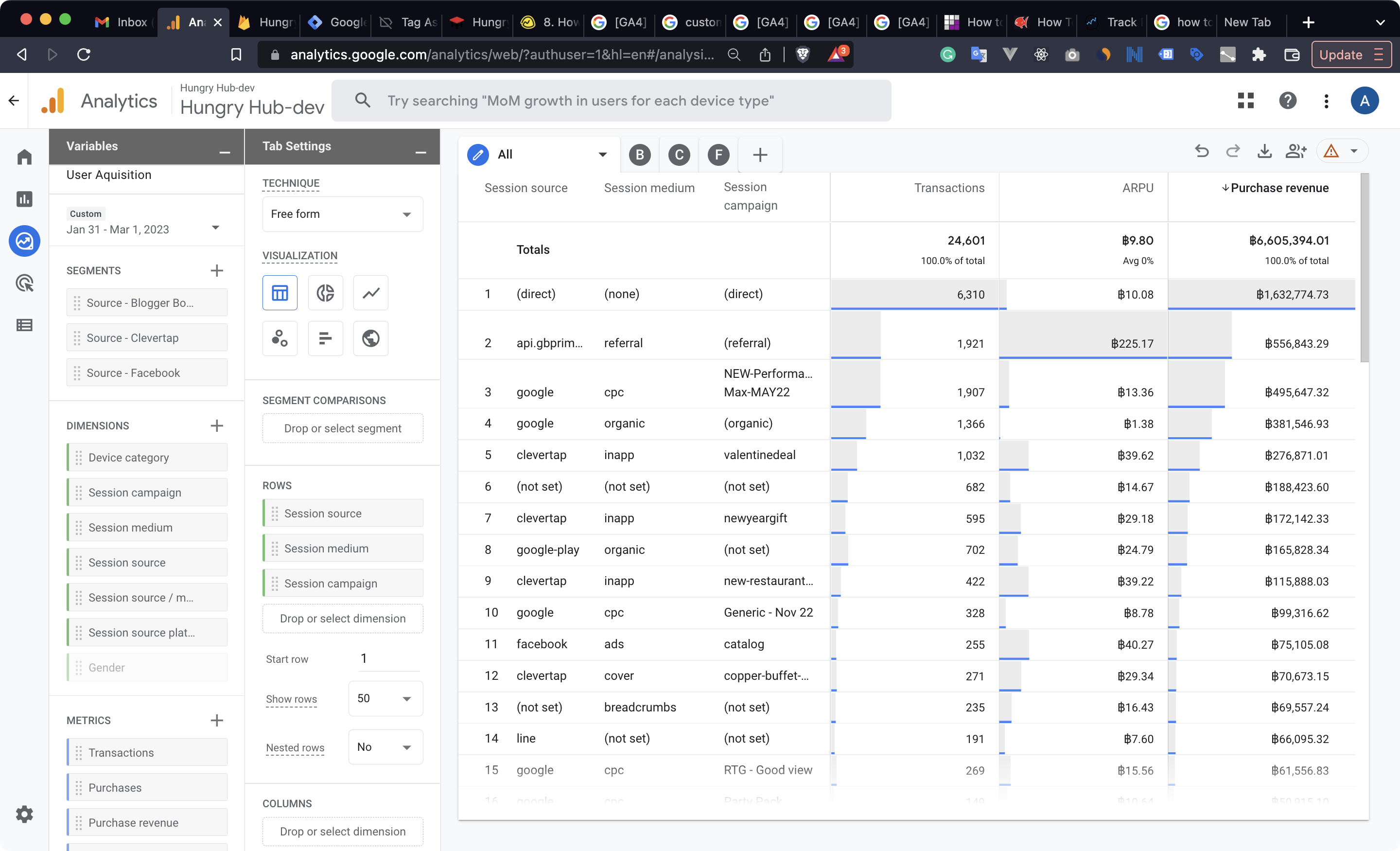Minimize the Variables panel
The height and width of the screenshot is (851, 1400).
coord(225,152)
